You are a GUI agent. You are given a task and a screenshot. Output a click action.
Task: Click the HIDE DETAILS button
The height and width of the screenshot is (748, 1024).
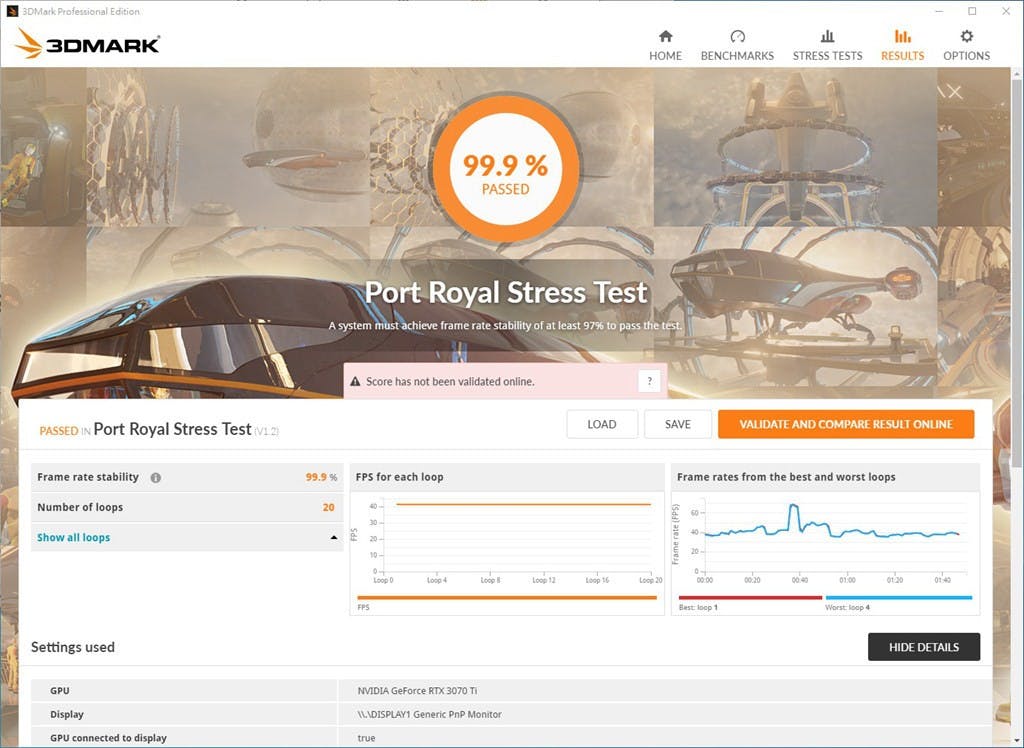[924, 647]
